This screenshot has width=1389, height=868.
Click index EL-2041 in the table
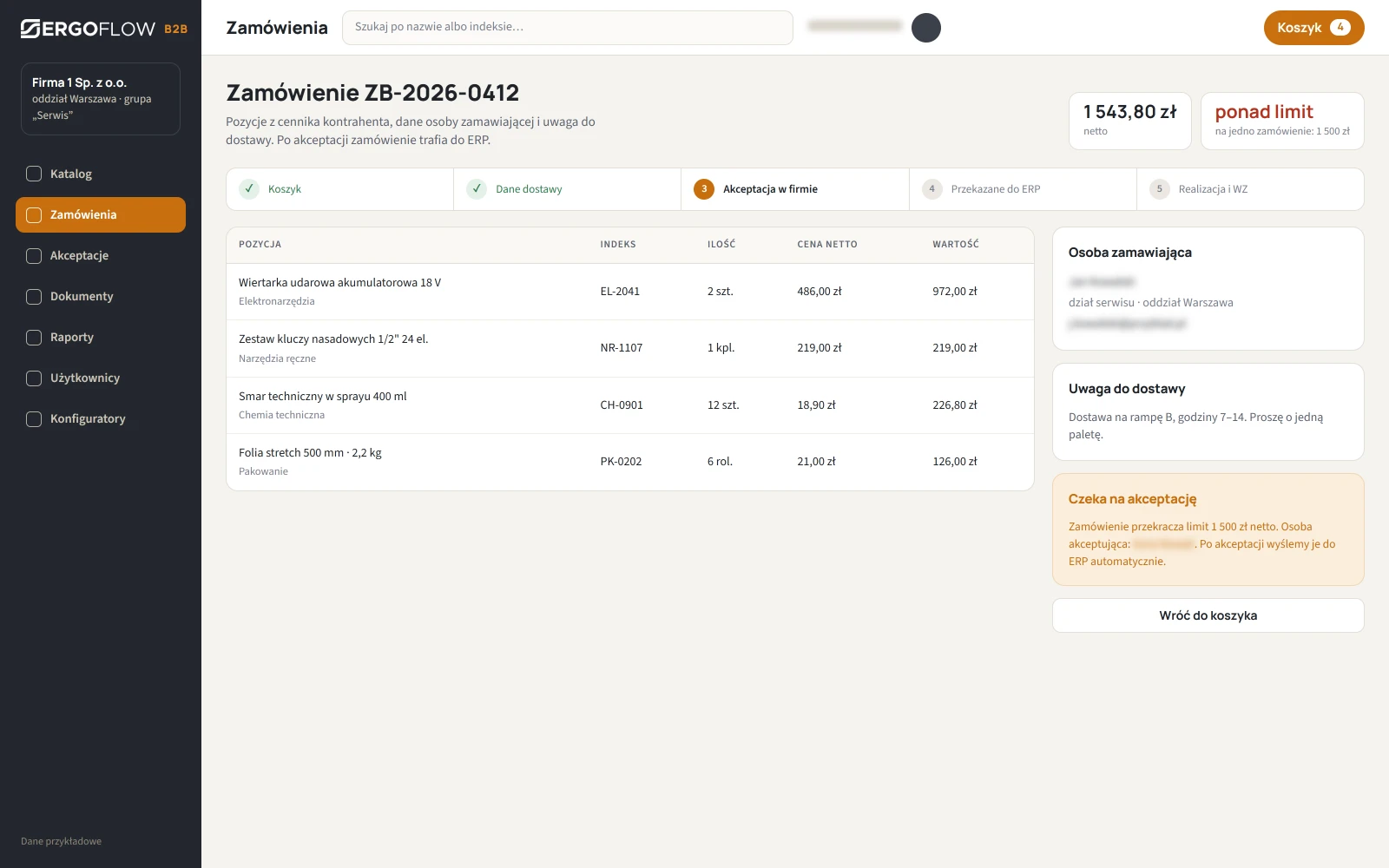[x=620, y=292]
